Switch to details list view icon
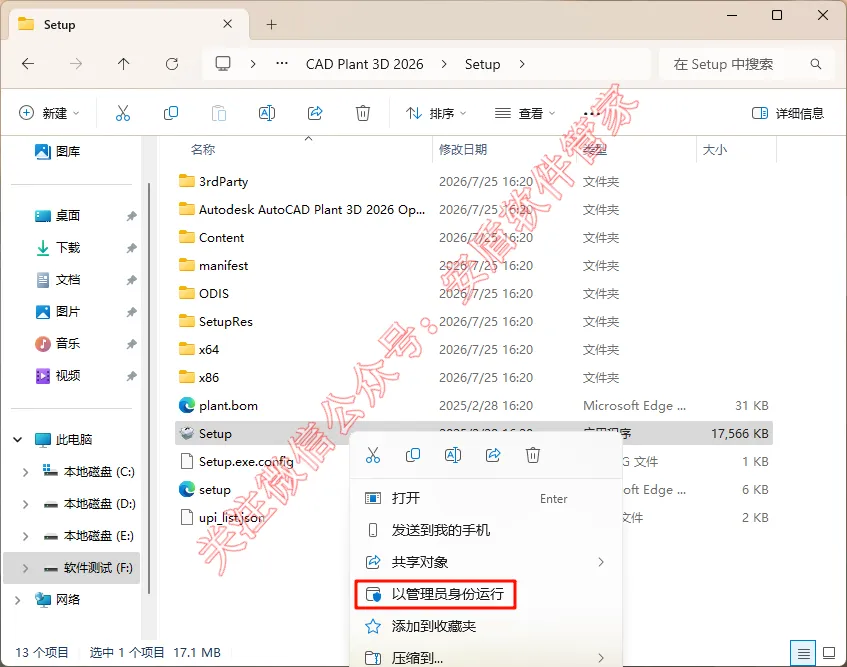 (x=803, y=653)
